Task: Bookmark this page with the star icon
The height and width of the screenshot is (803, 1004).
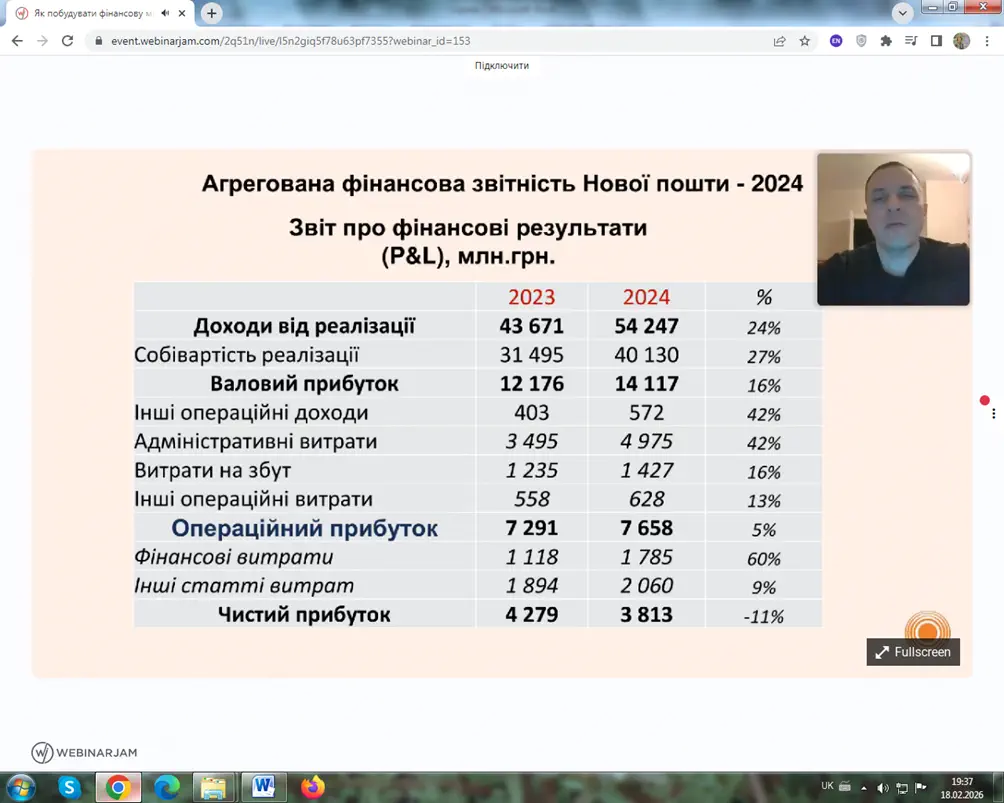Action: coord(805,41)
